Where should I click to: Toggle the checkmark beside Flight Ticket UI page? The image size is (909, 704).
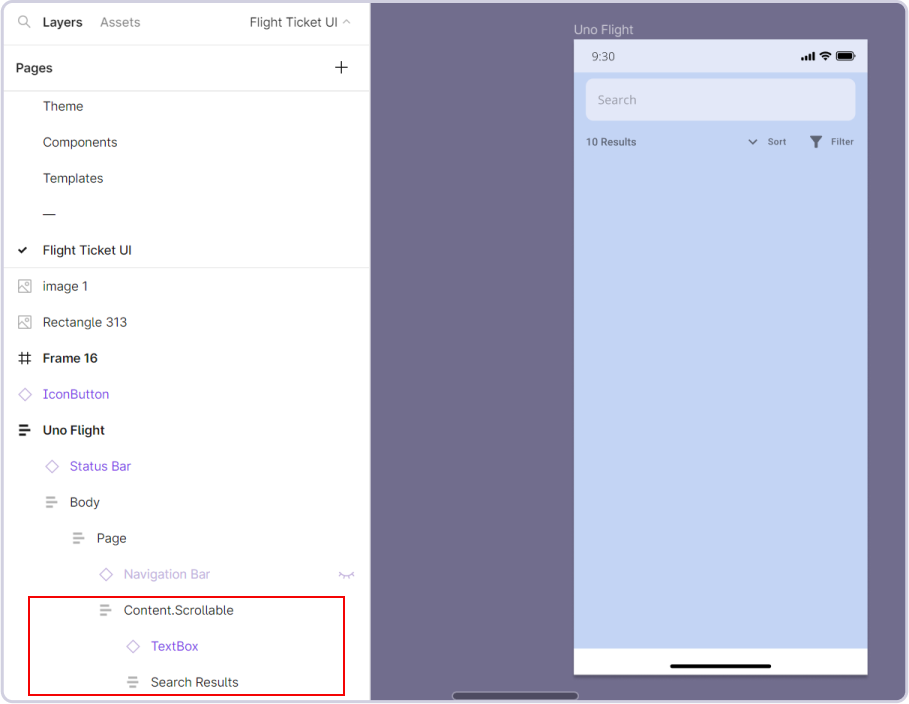pyautogui.click(x=22, y=250)
